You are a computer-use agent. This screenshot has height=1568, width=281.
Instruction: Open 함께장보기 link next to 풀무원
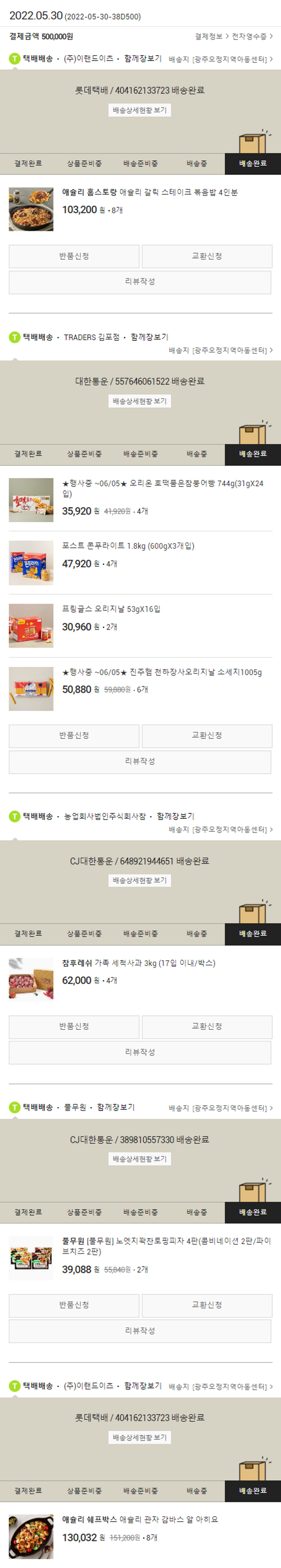115,1107
